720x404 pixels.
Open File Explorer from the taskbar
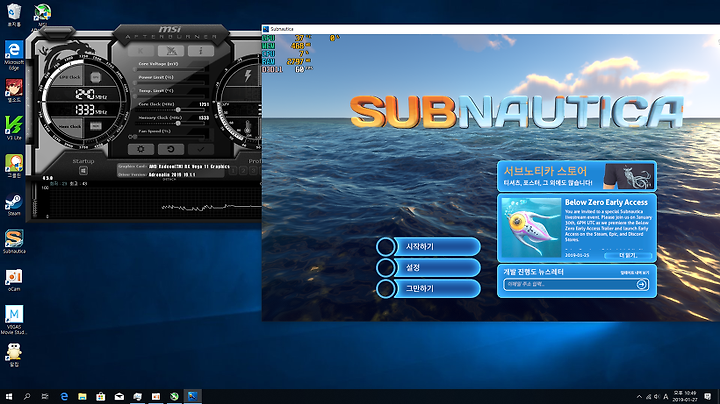pyautogui.click(x=82, y=396)
